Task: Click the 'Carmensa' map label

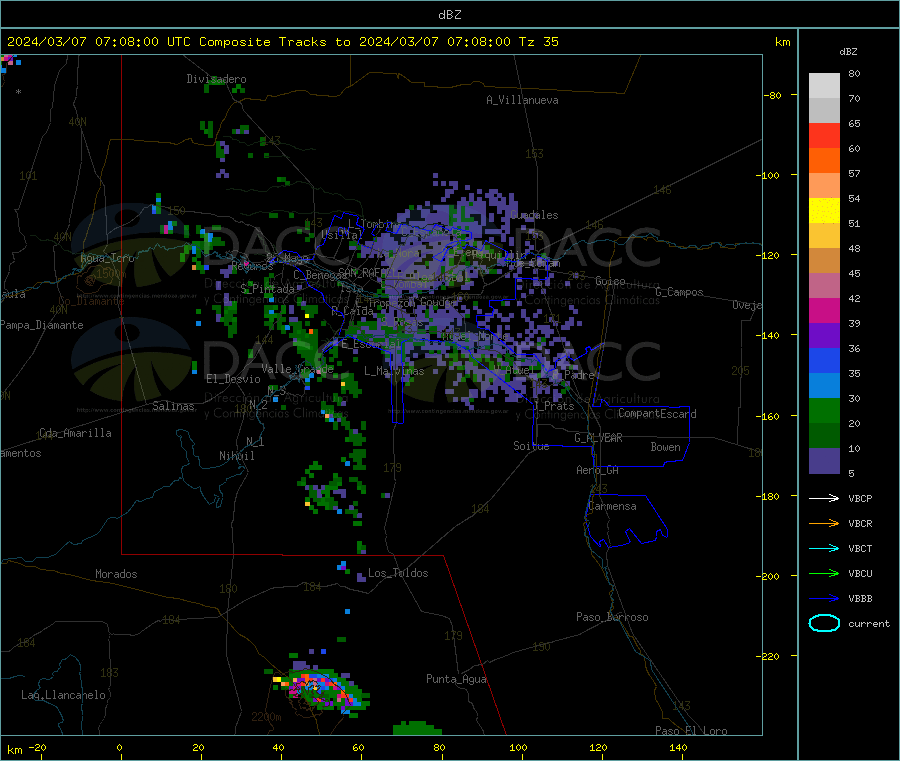Action: [612, 506]
